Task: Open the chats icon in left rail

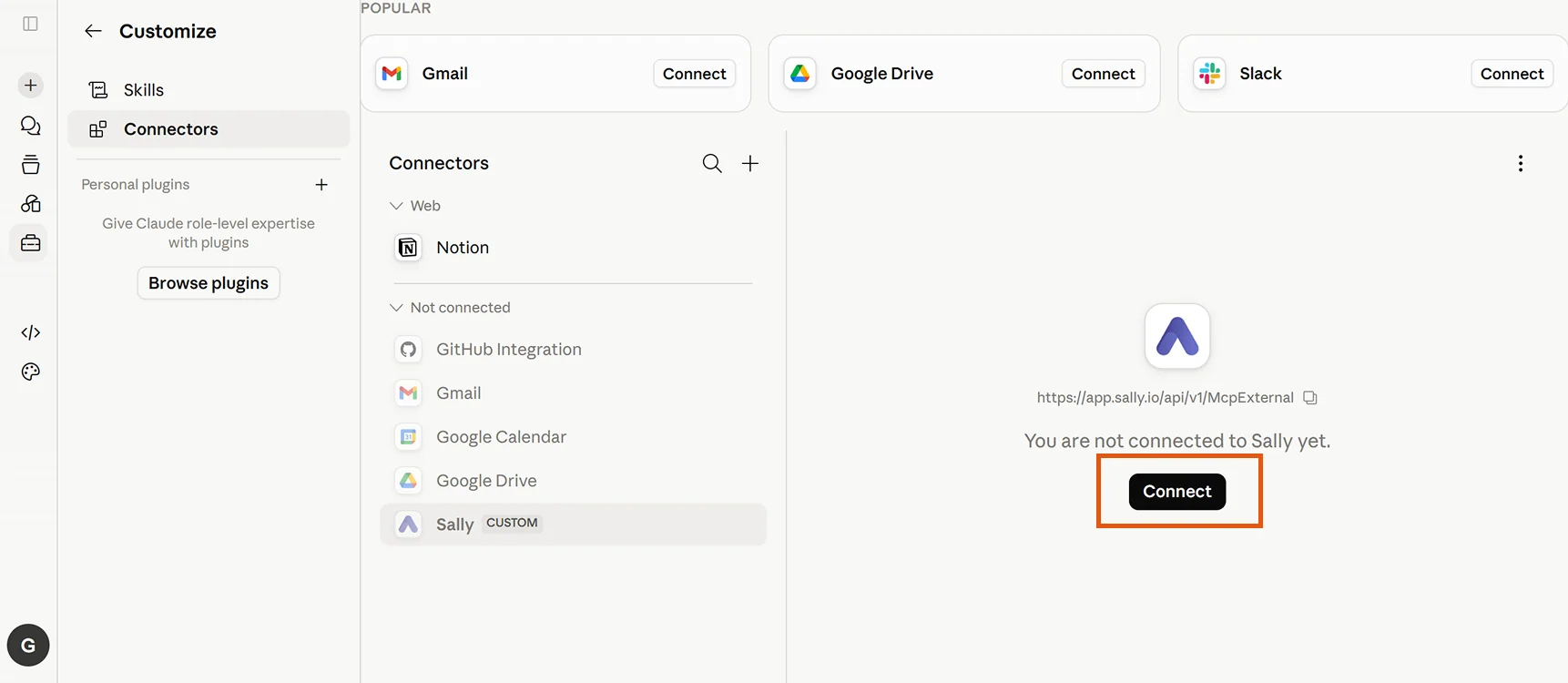Action: click(30, 125)
